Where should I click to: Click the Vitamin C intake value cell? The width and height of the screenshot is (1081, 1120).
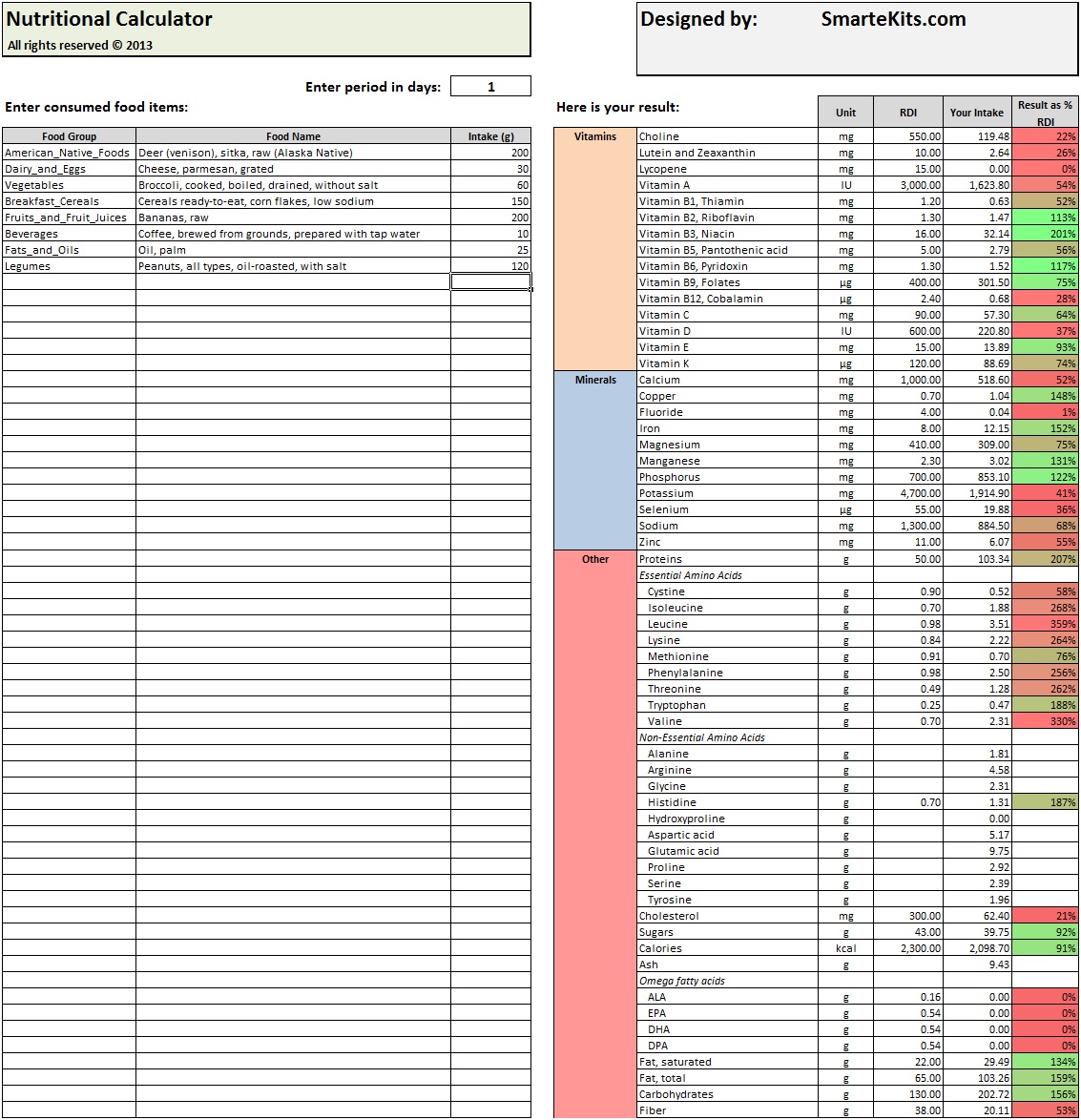976,314
